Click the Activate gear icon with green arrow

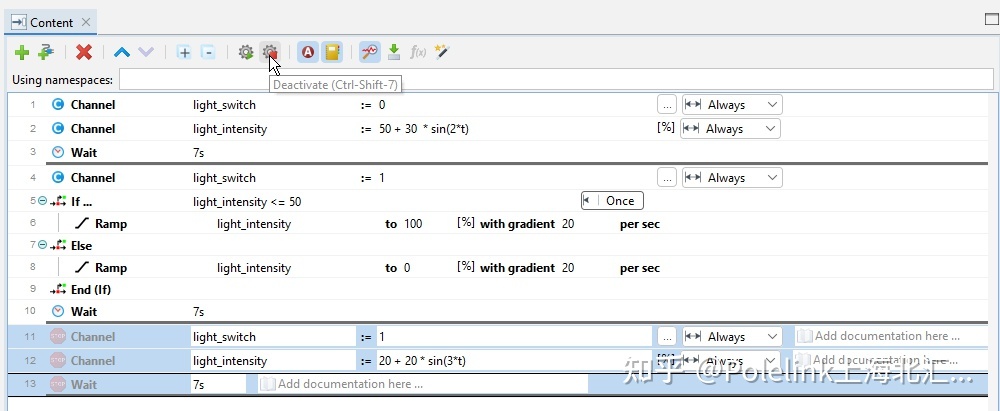246,52
